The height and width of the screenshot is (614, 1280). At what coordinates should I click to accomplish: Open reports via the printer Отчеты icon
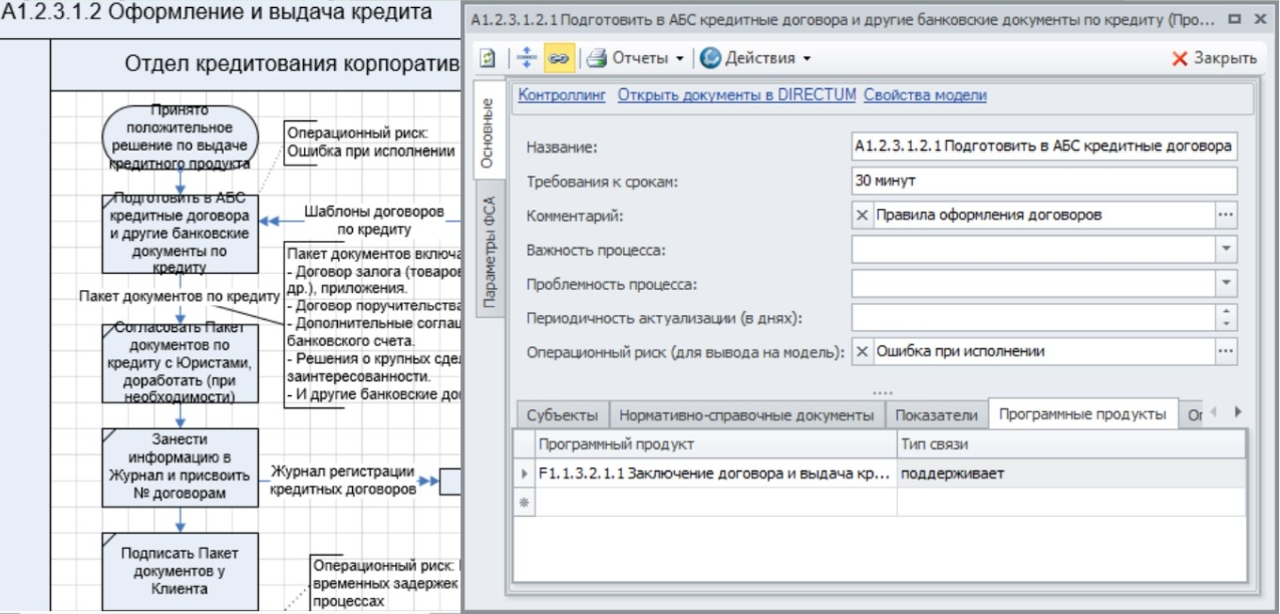point(597,58)
